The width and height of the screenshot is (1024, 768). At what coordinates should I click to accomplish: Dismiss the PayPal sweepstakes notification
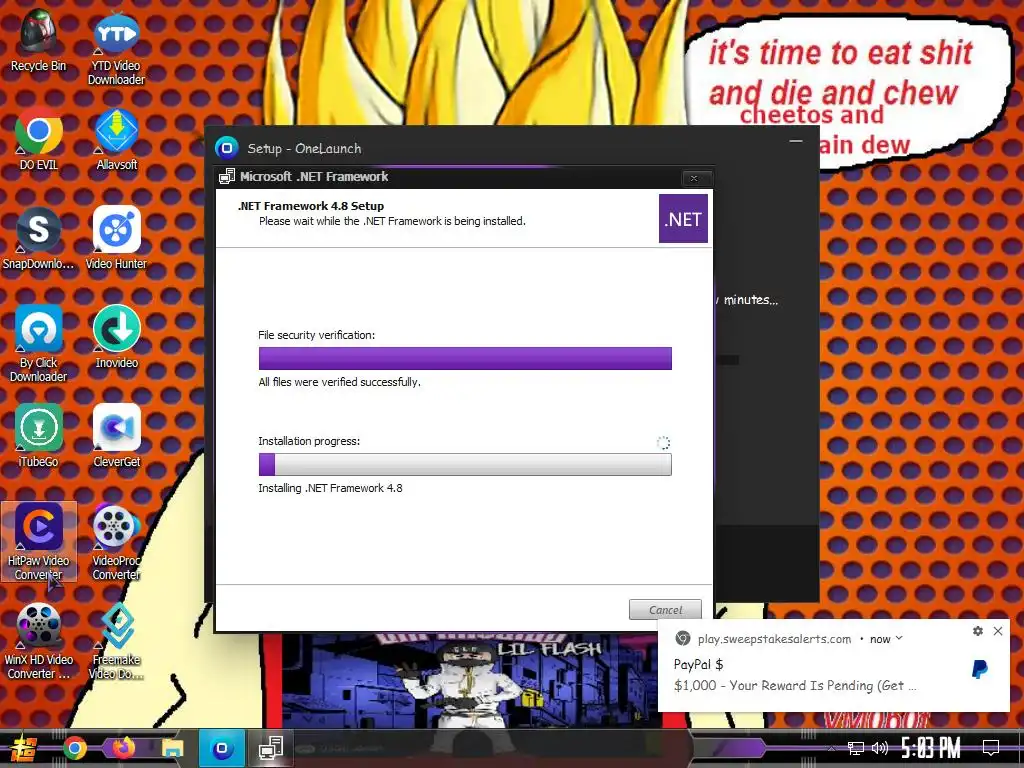coord(998,631)
